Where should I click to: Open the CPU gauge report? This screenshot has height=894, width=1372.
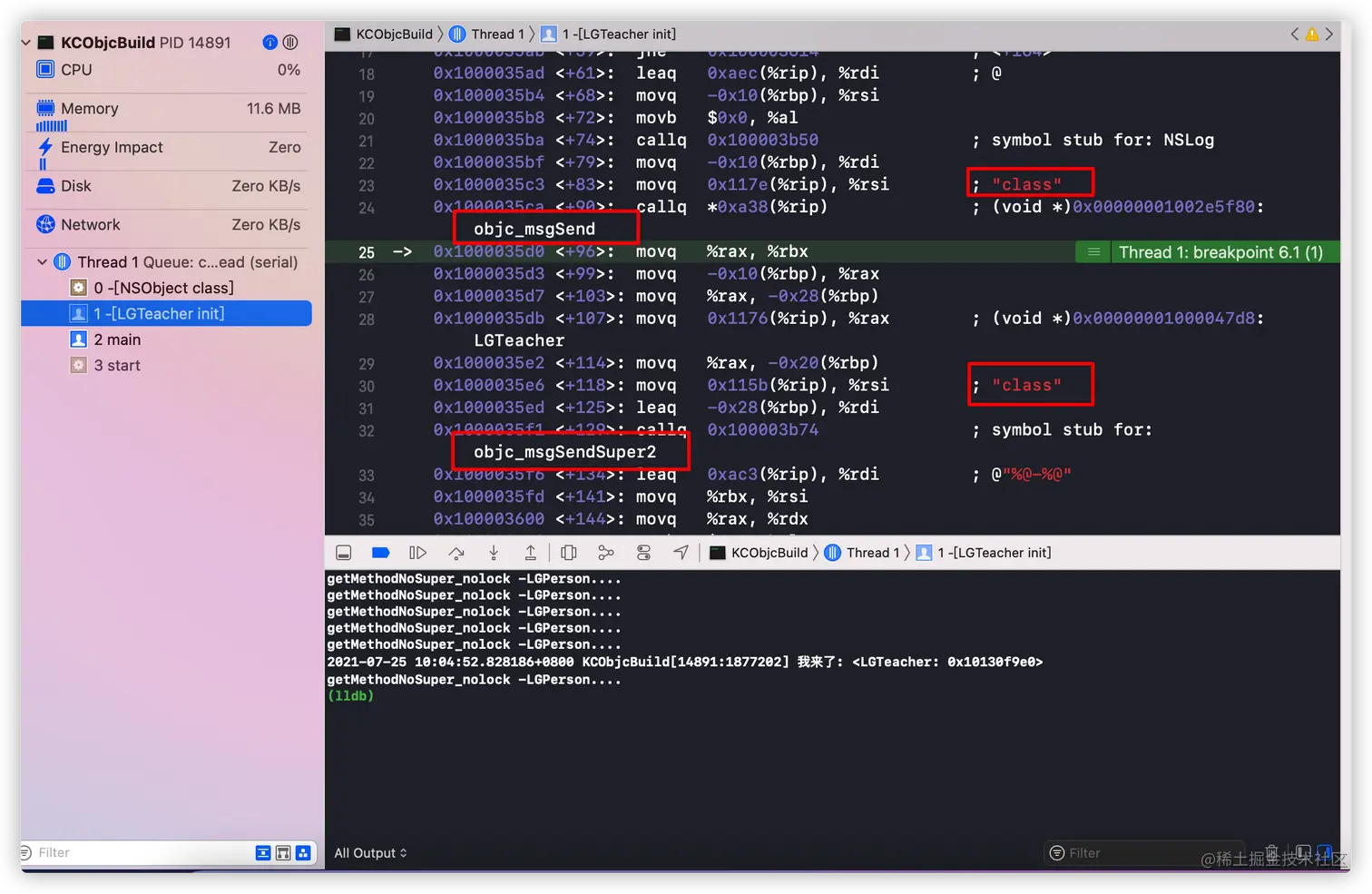click(x=168, y=70)
